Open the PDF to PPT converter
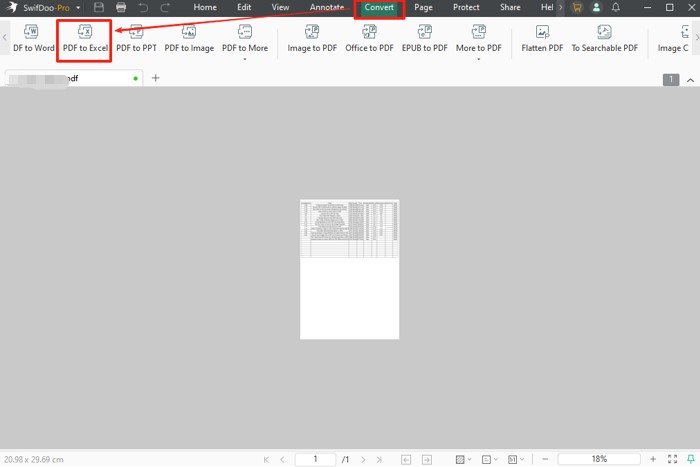This screenshot has height=467, width=700. coord(136,39)
